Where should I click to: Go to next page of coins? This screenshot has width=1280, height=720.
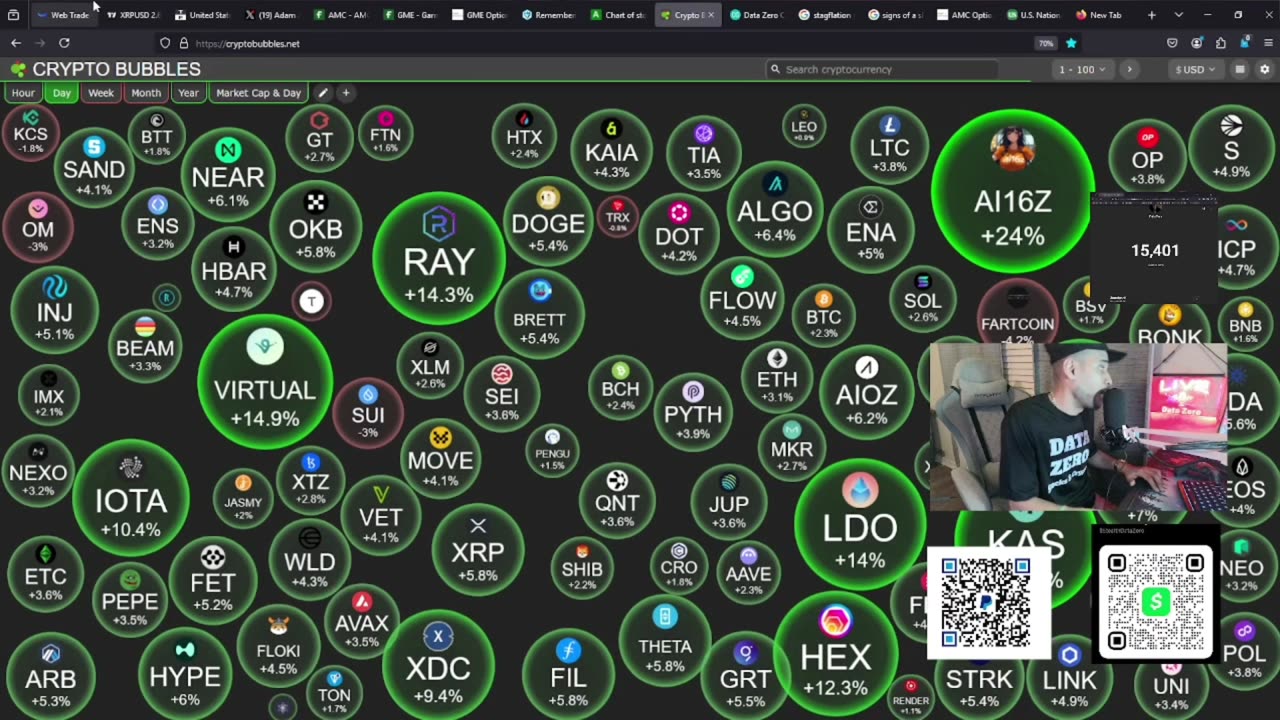(x=1130, y=69)
